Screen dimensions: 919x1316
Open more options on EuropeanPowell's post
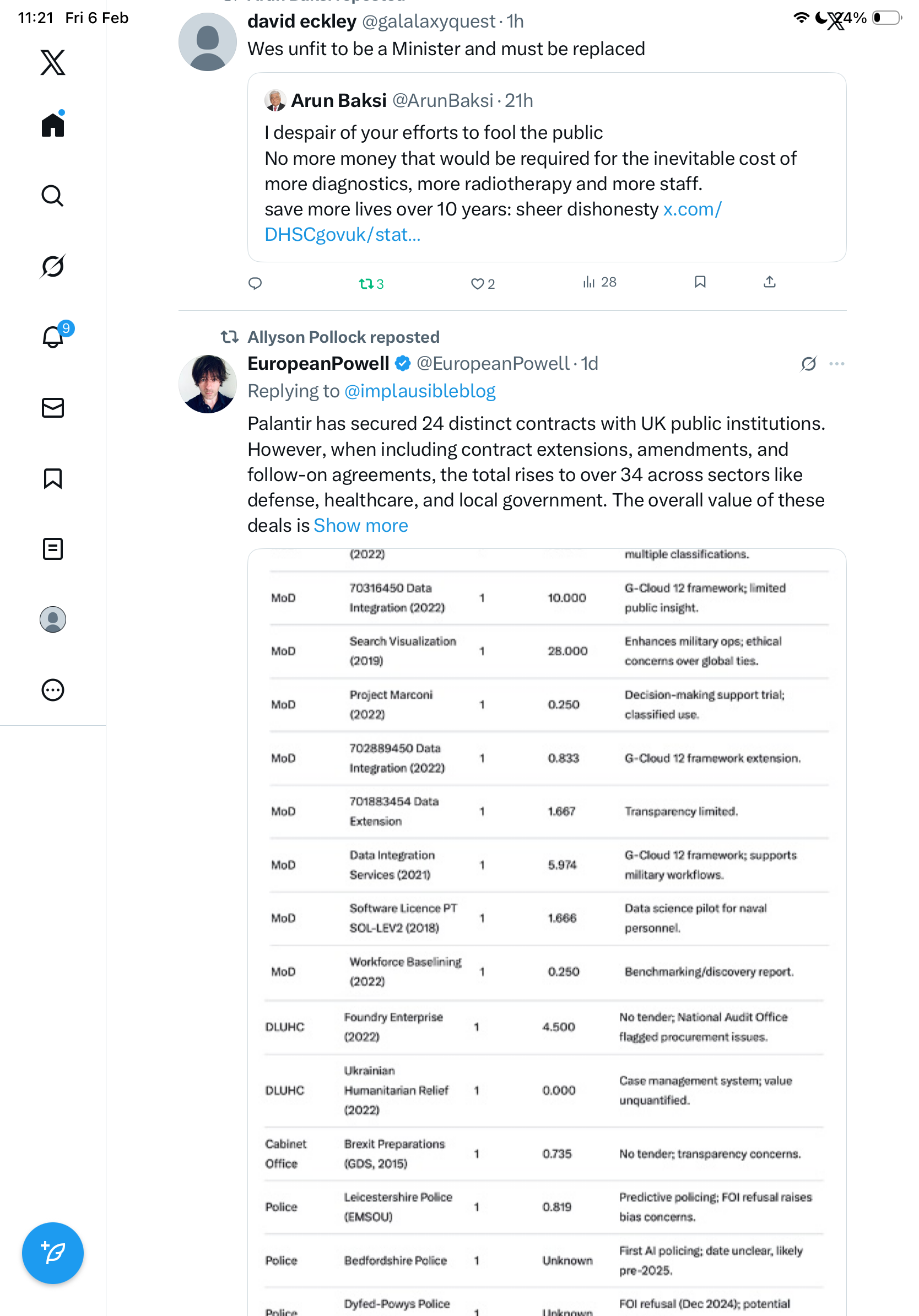point(836,363)
